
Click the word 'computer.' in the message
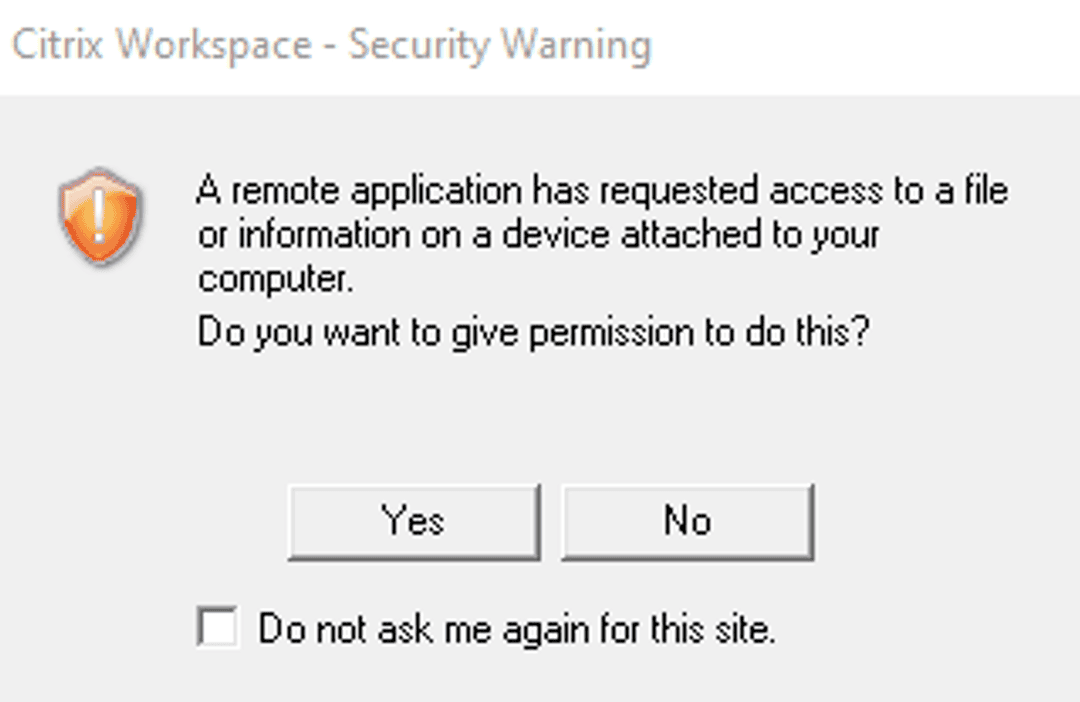(x=276, y=279)
